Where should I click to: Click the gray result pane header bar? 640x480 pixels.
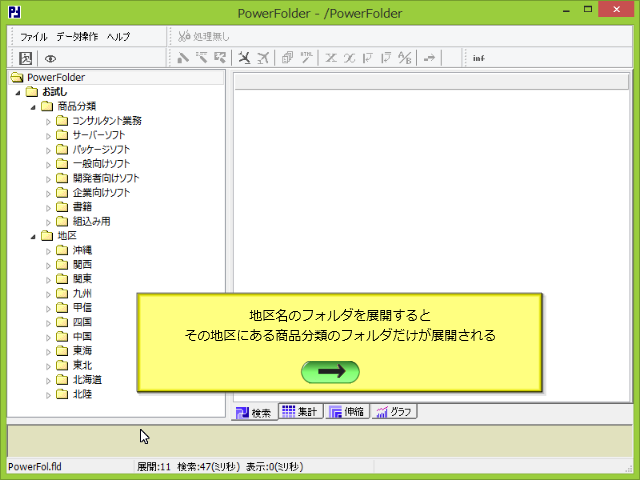[431, 82]
